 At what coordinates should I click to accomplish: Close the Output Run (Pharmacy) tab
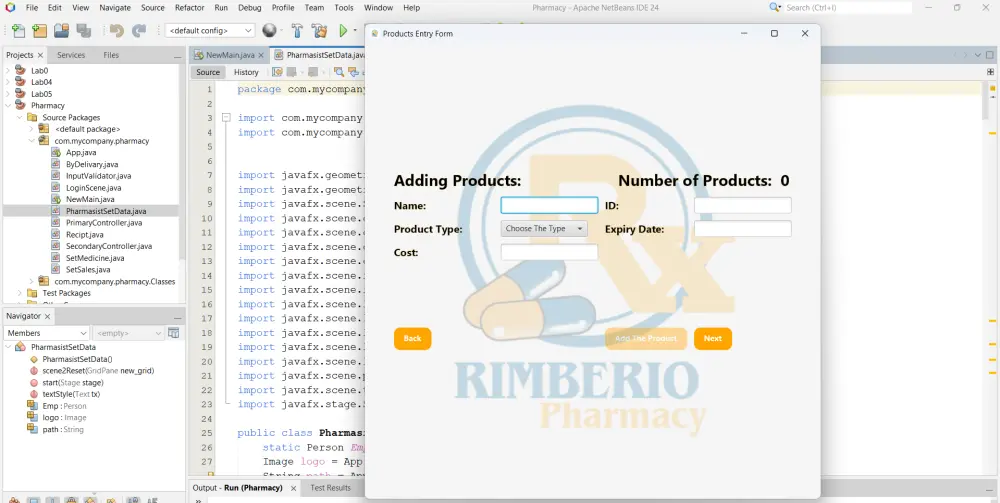293,488
